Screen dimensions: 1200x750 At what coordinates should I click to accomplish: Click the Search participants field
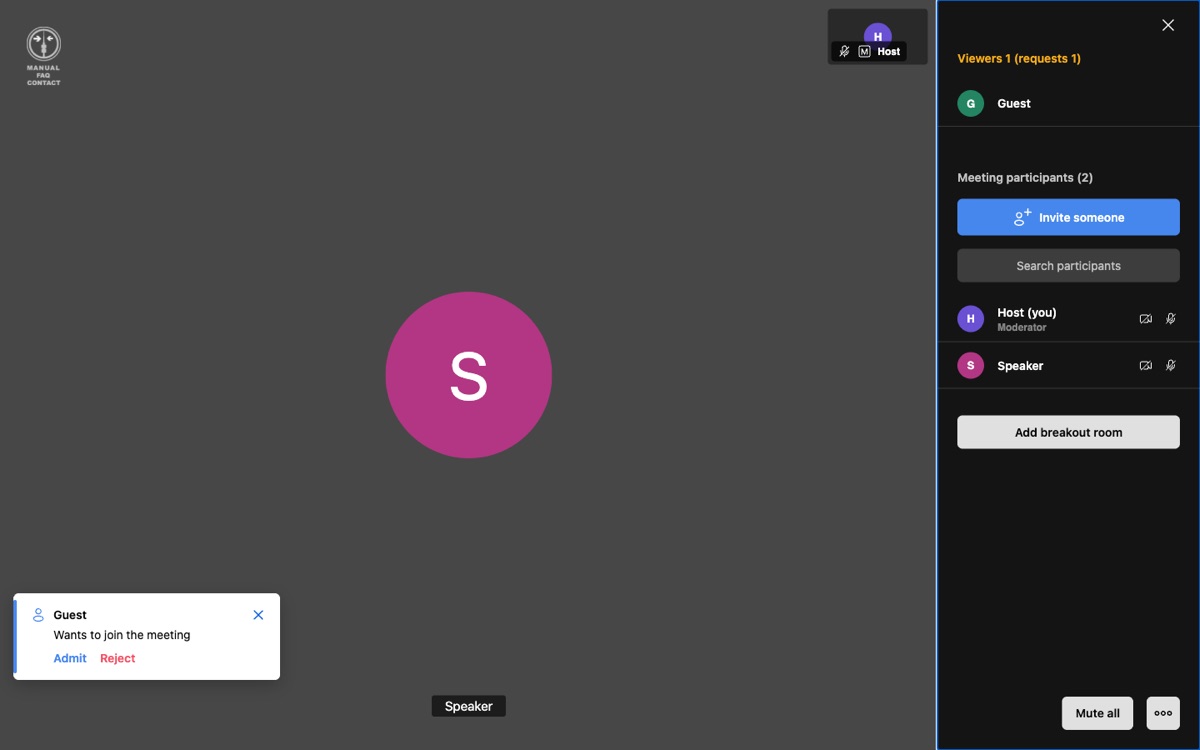(1068, 266)
